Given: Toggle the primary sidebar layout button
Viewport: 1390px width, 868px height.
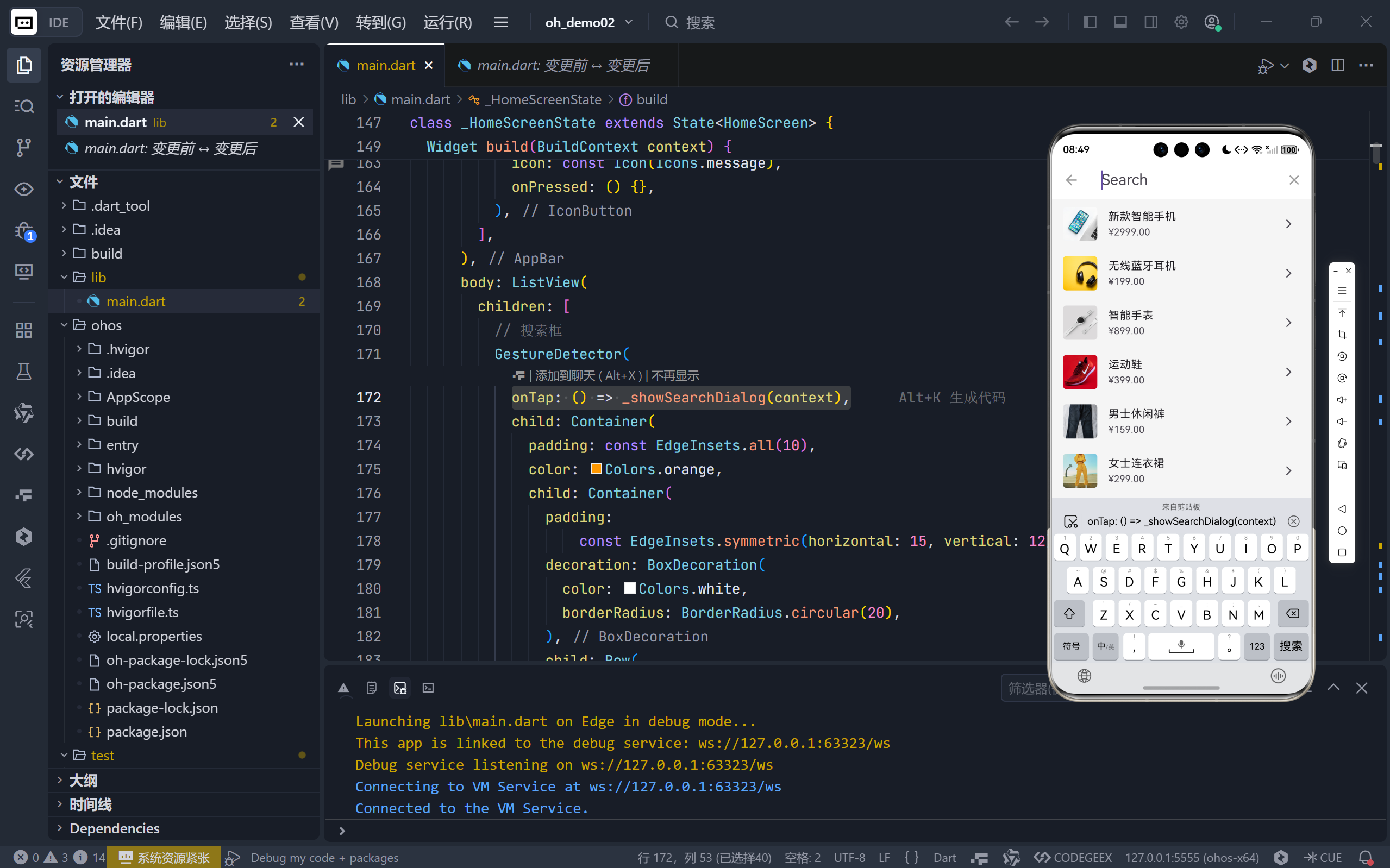Looking at the screenshot, I should click(x=1090, y=22).
